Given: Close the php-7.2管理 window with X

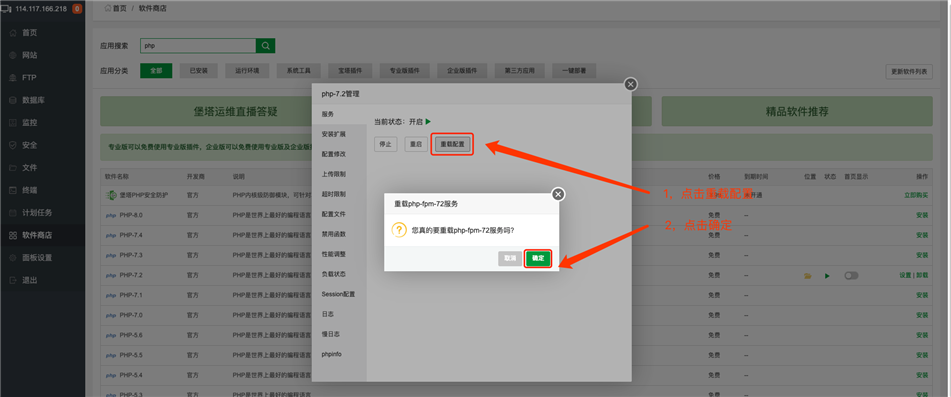Looking at the screenshot, I should click(631, 84).
